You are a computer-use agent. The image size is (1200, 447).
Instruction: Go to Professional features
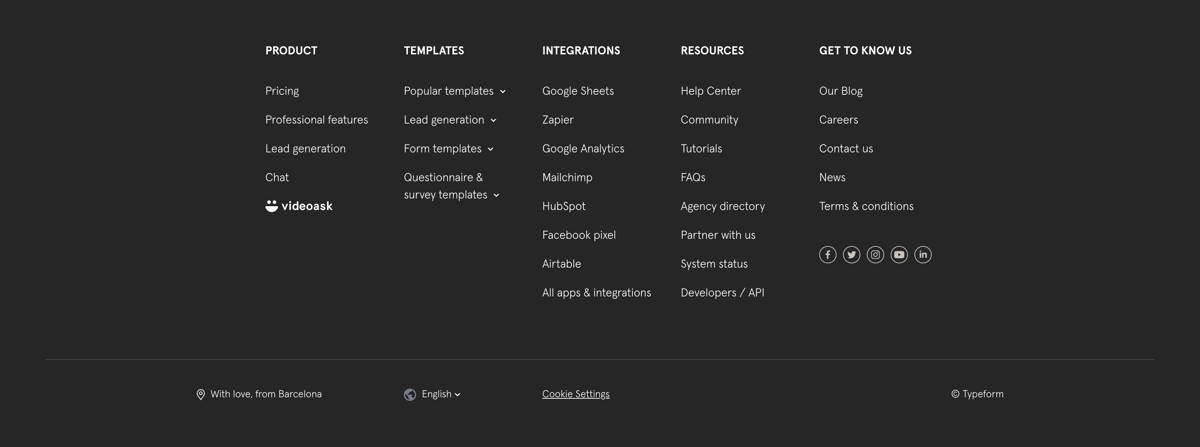(316, 120)
